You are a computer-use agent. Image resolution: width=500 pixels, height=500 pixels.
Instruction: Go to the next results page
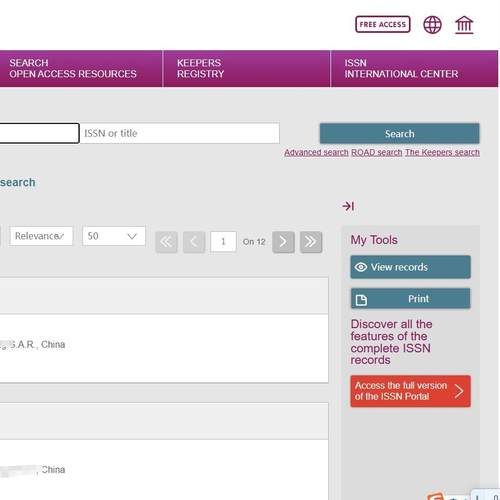coord(283,242)
